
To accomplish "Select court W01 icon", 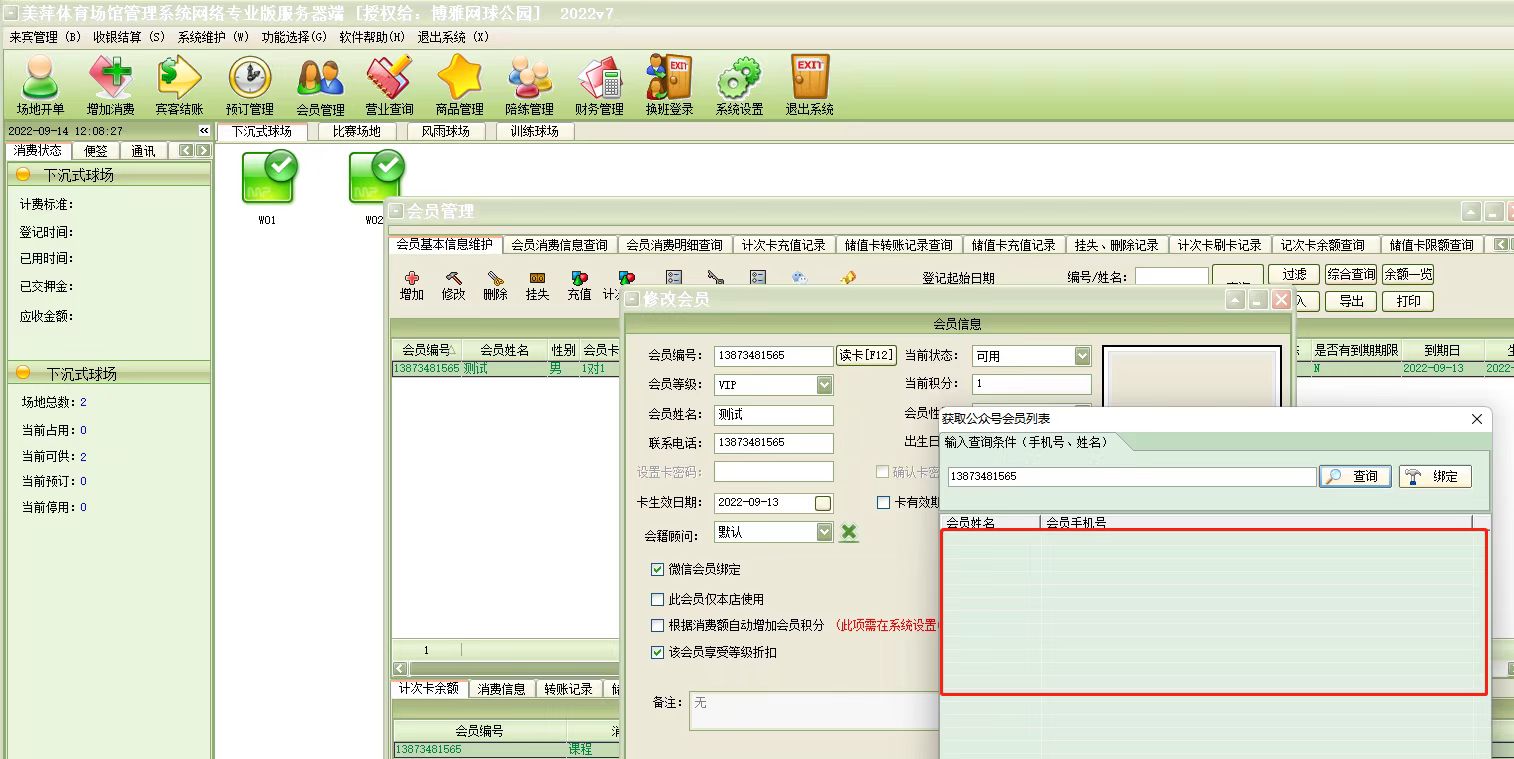I will click(268, 179).
